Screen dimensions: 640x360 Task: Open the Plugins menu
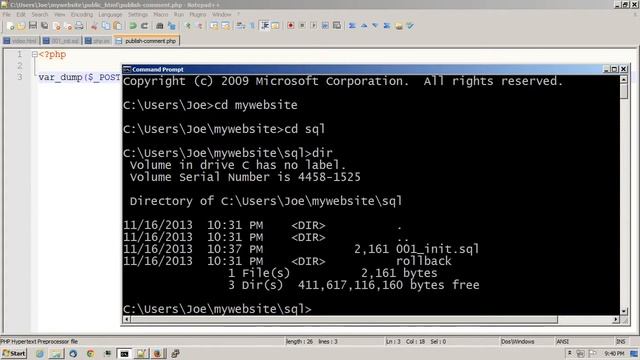click(x=198, y=14)
